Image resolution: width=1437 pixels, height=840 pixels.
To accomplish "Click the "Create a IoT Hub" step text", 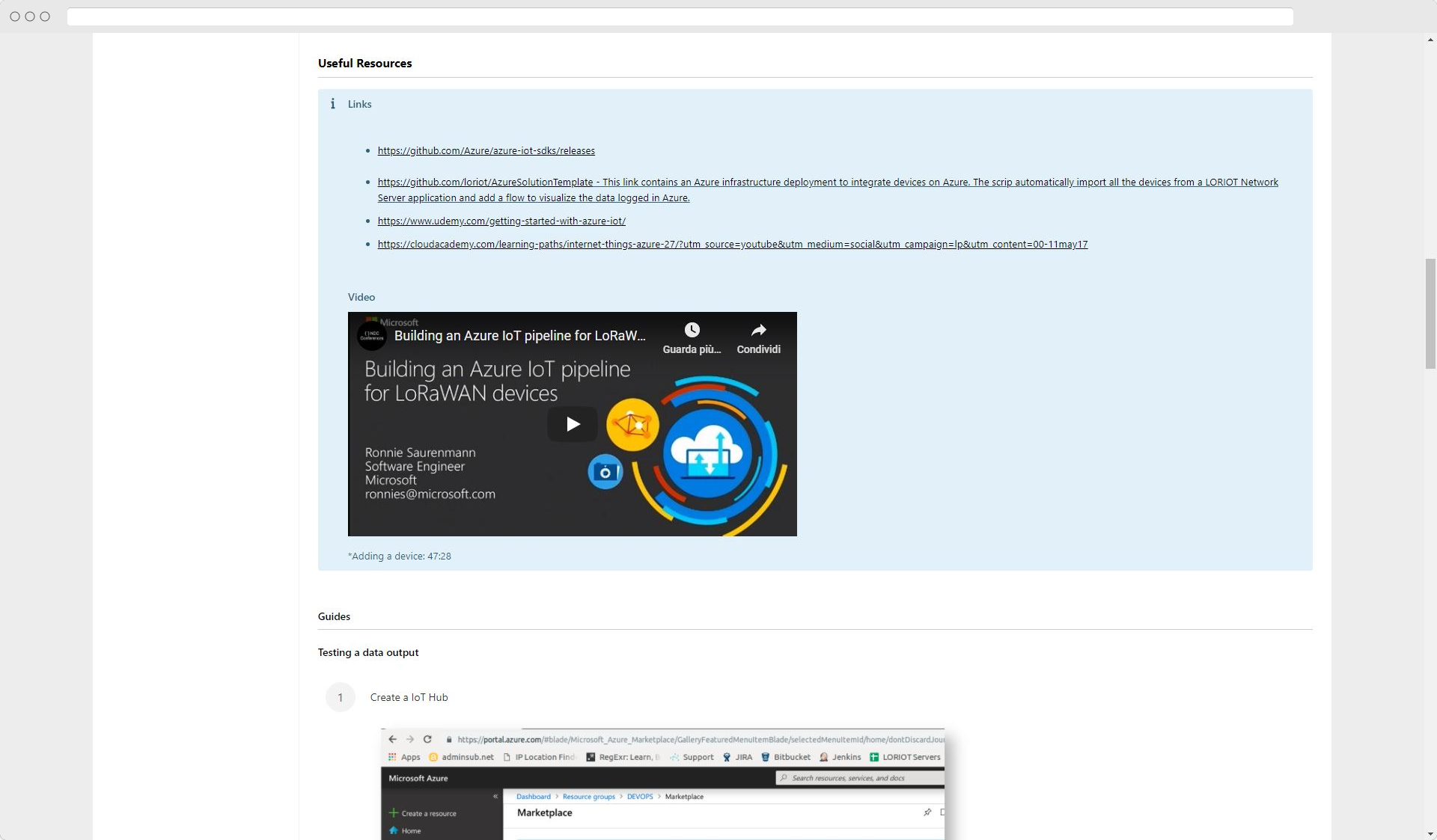I will point(409,697).
